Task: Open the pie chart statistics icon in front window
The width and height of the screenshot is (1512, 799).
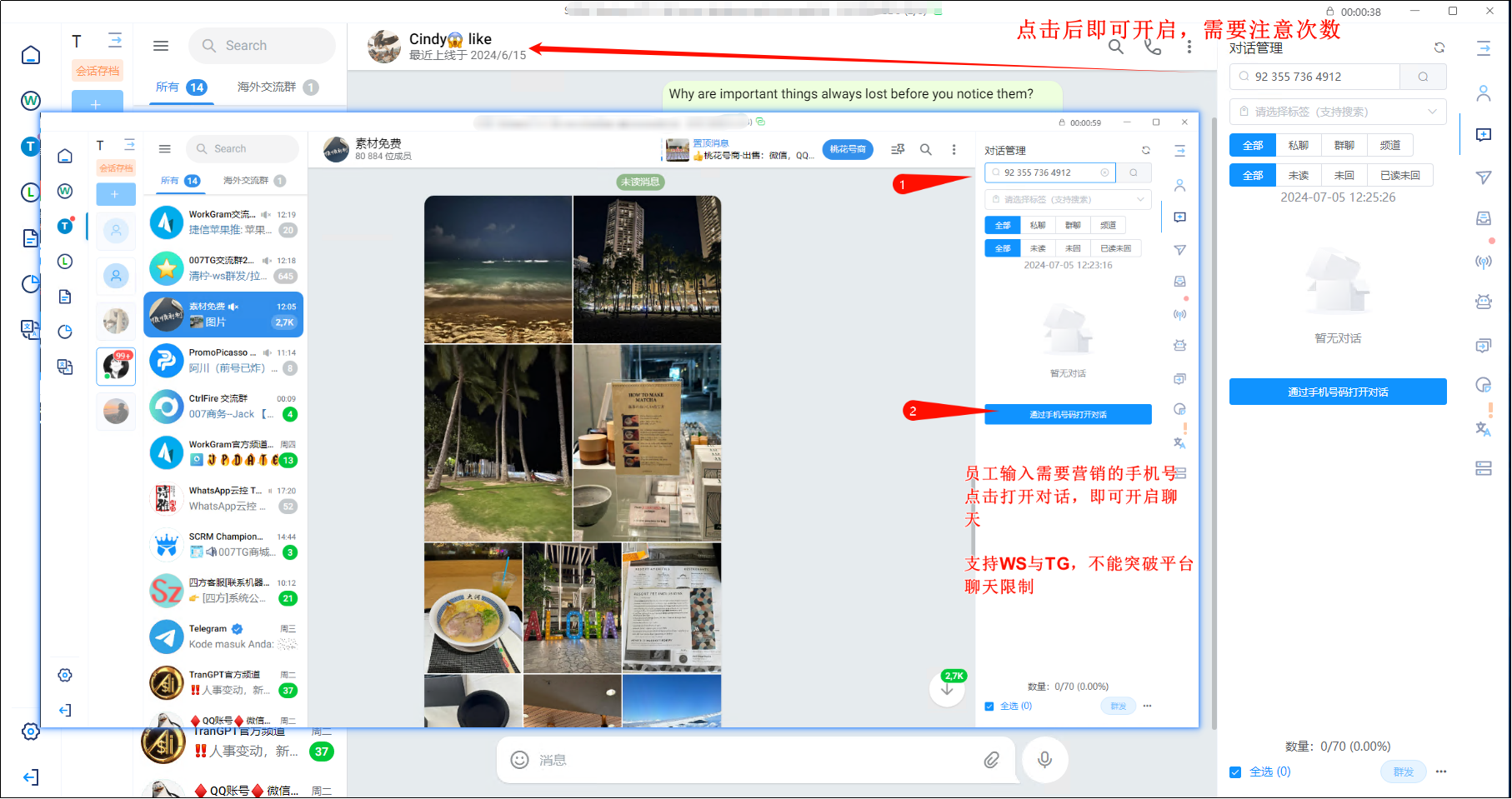Action: (65, 332)
